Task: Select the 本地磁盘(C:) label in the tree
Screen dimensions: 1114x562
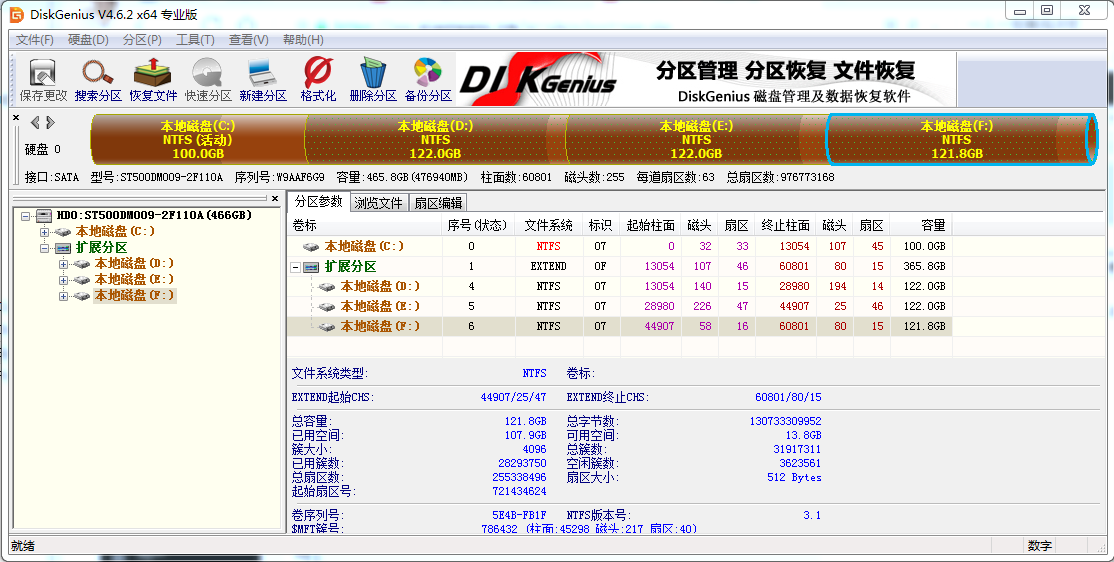Action: (115, 232)
